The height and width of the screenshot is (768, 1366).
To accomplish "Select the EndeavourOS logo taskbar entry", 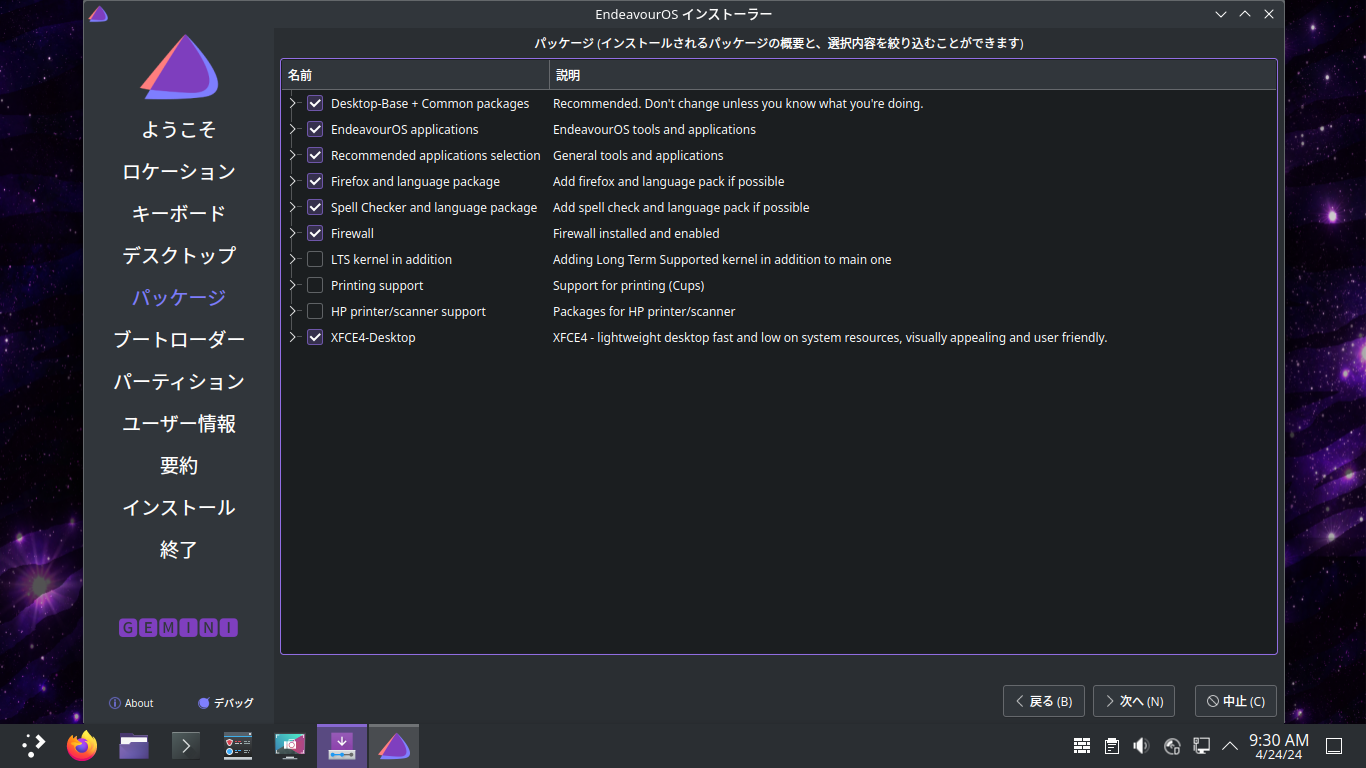I will click(394, 745).
